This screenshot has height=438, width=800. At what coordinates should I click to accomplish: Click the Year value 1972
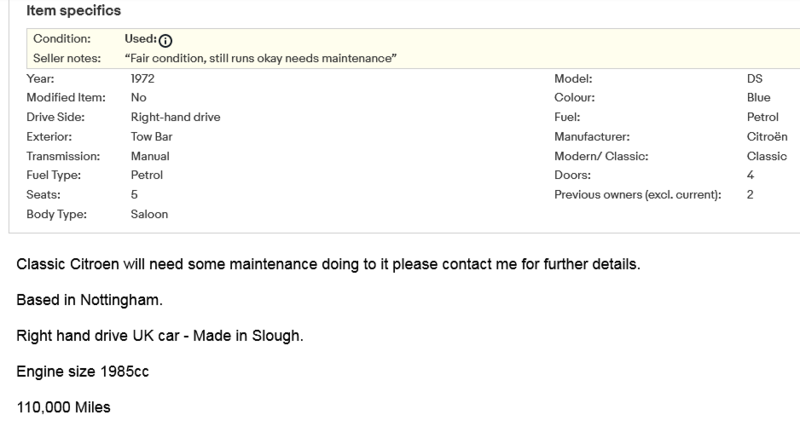coord(143,78)
